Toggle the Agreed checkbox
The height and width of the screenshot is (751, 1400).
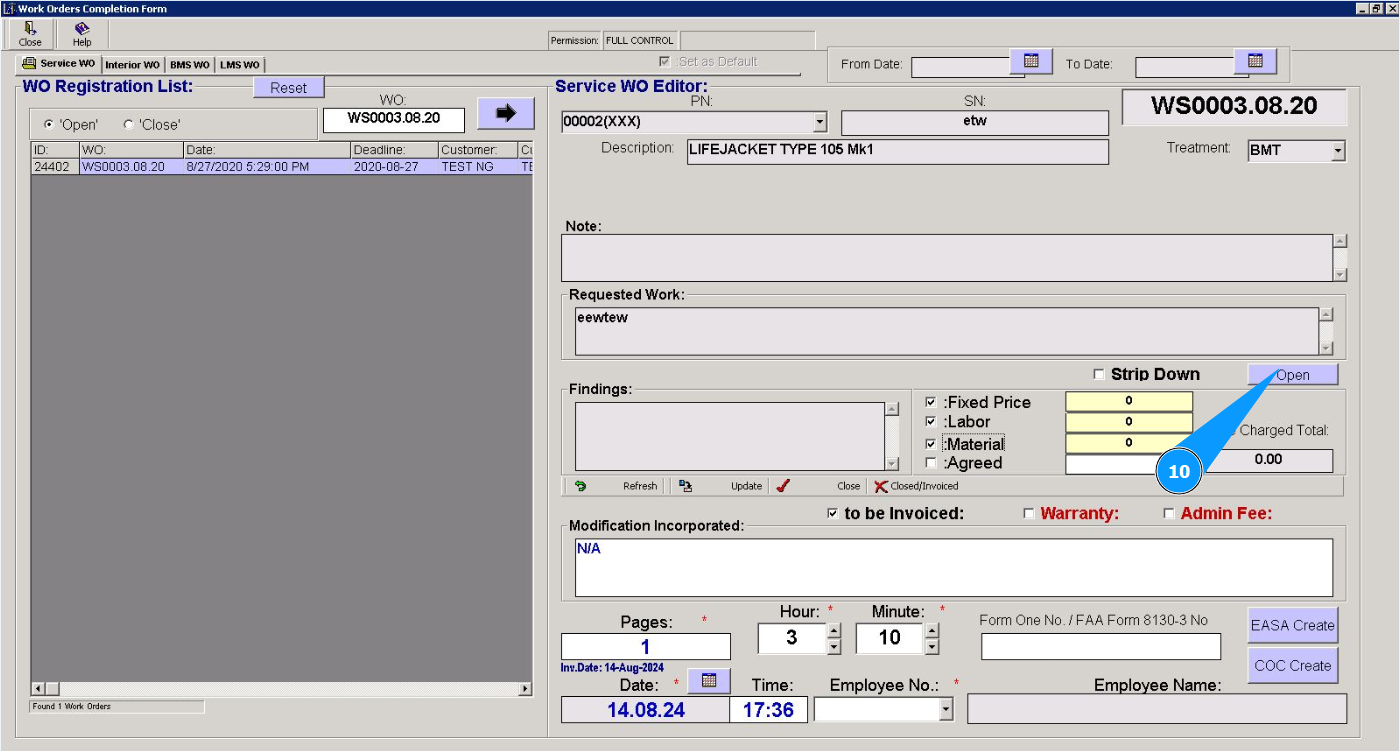click(931, 463)
